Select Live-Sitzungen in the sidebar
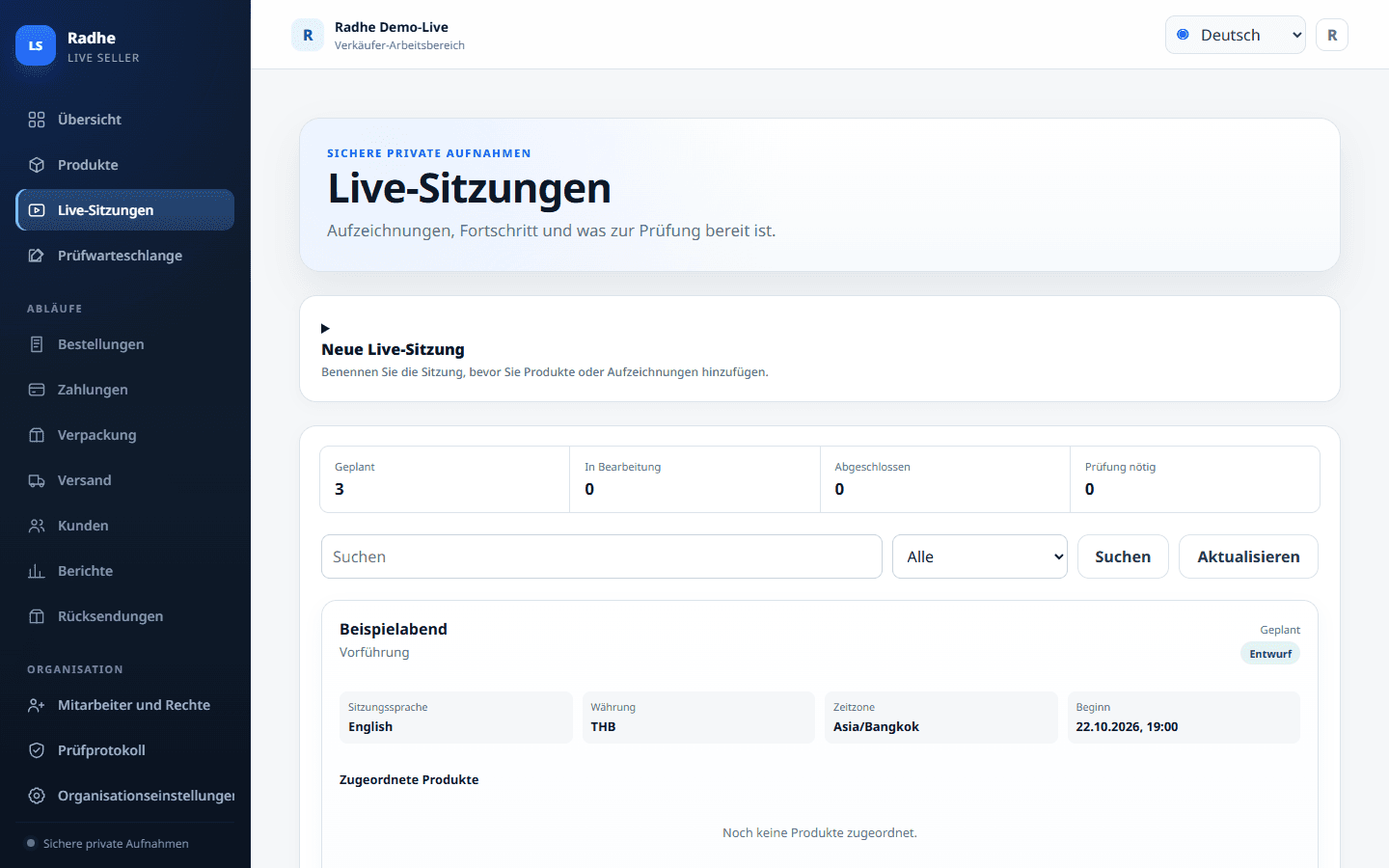This screenshot has height=868, width=1389. click(124, 210)
